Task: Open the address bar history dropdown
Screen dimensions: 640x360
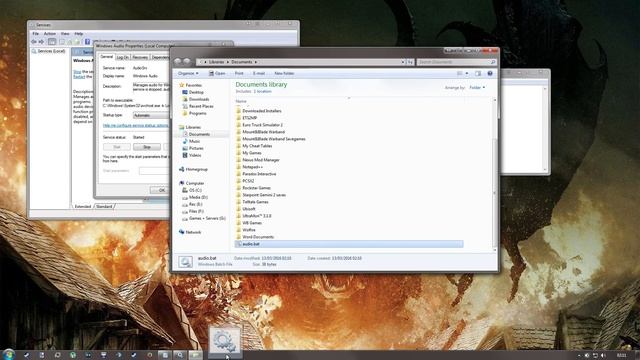Action: 403,62
